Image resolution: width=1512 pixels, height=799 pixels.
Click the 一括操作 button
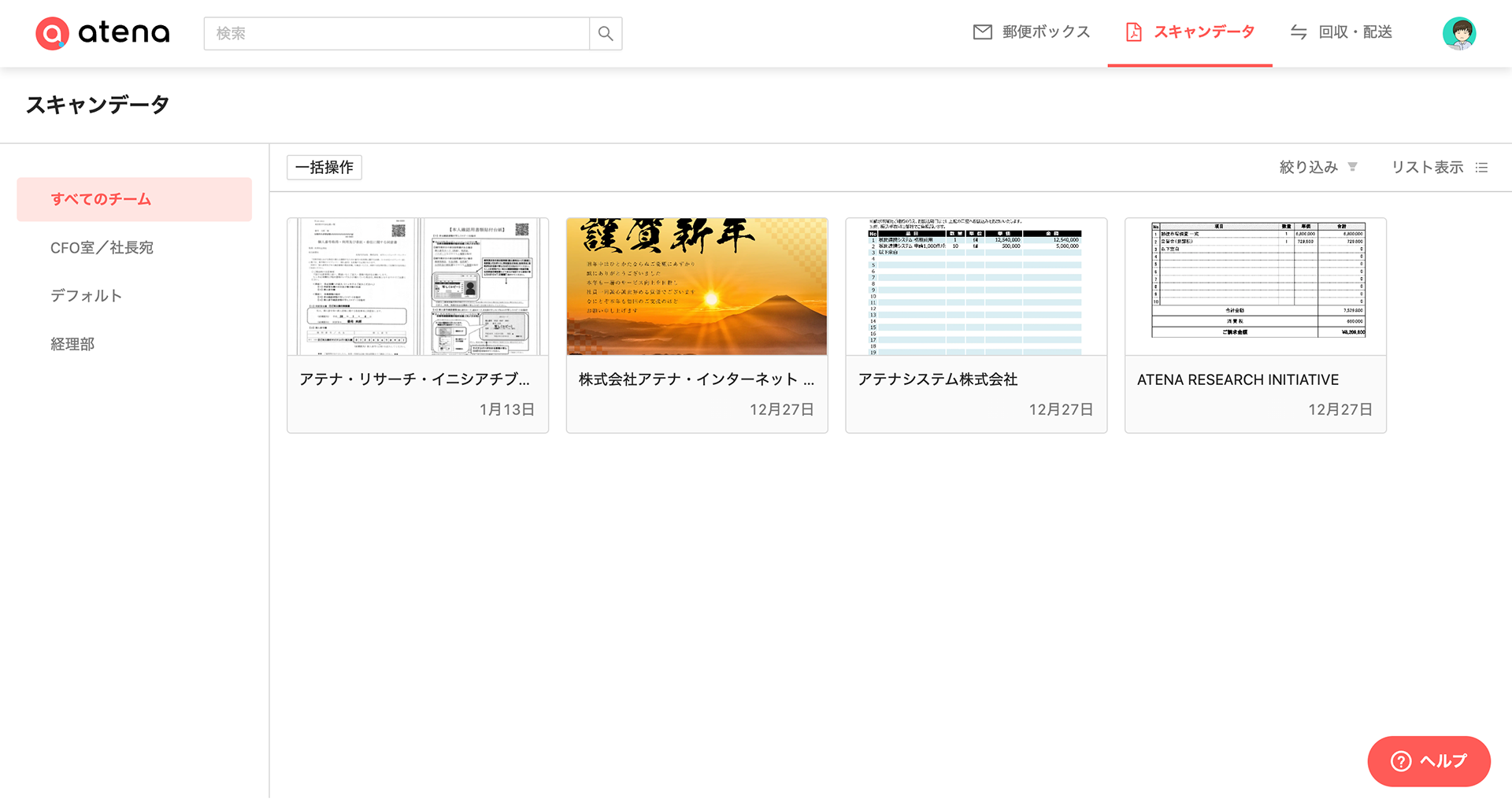[x=324, y=167]
